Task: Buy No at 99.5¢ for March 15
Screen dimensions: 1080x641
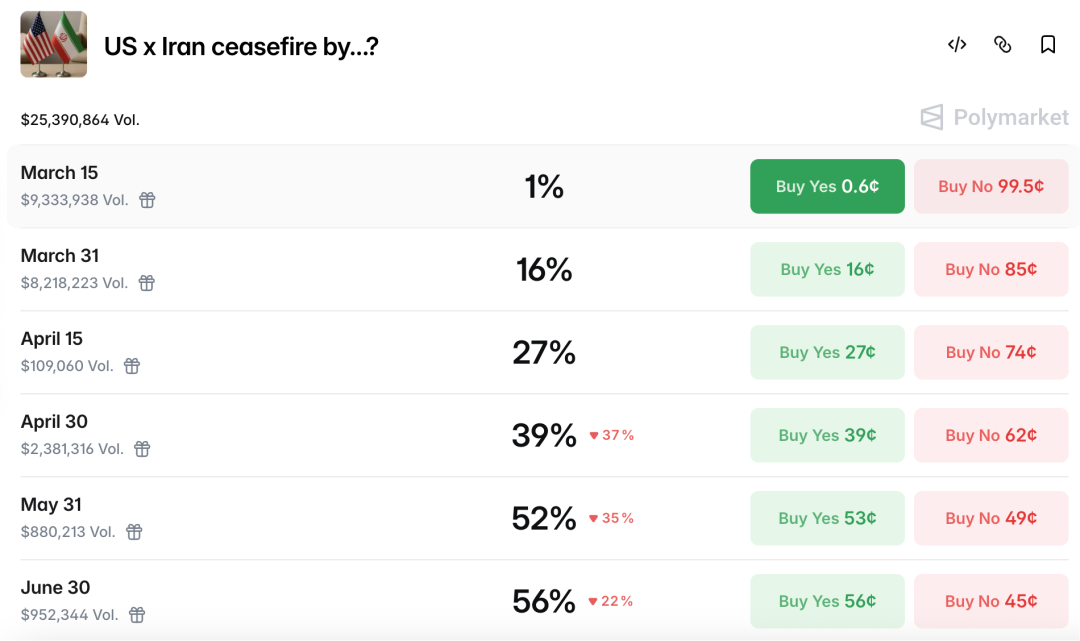Action: [990, 186]
